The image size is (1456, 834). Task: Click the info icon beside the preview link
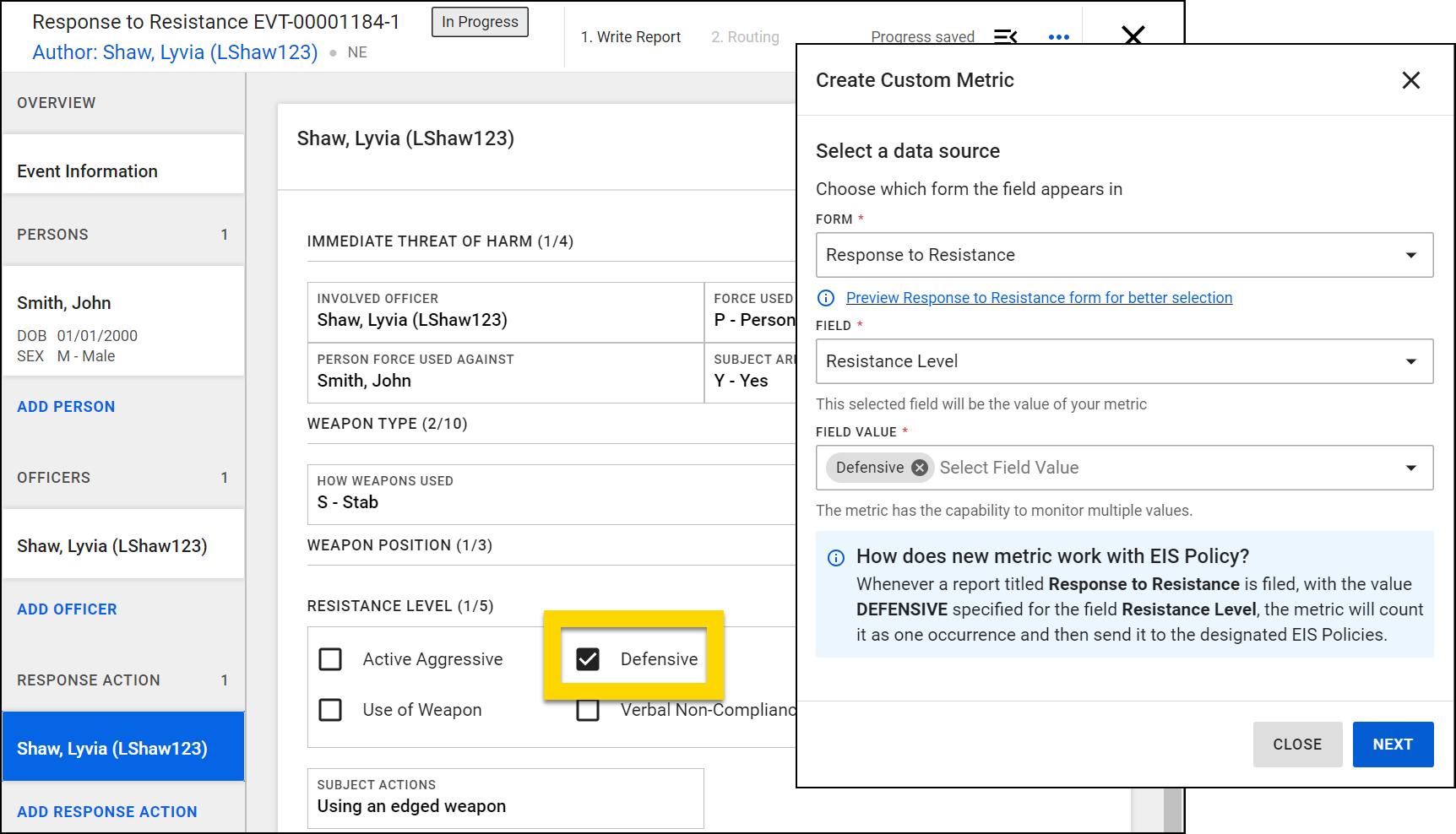coord(826,298)
